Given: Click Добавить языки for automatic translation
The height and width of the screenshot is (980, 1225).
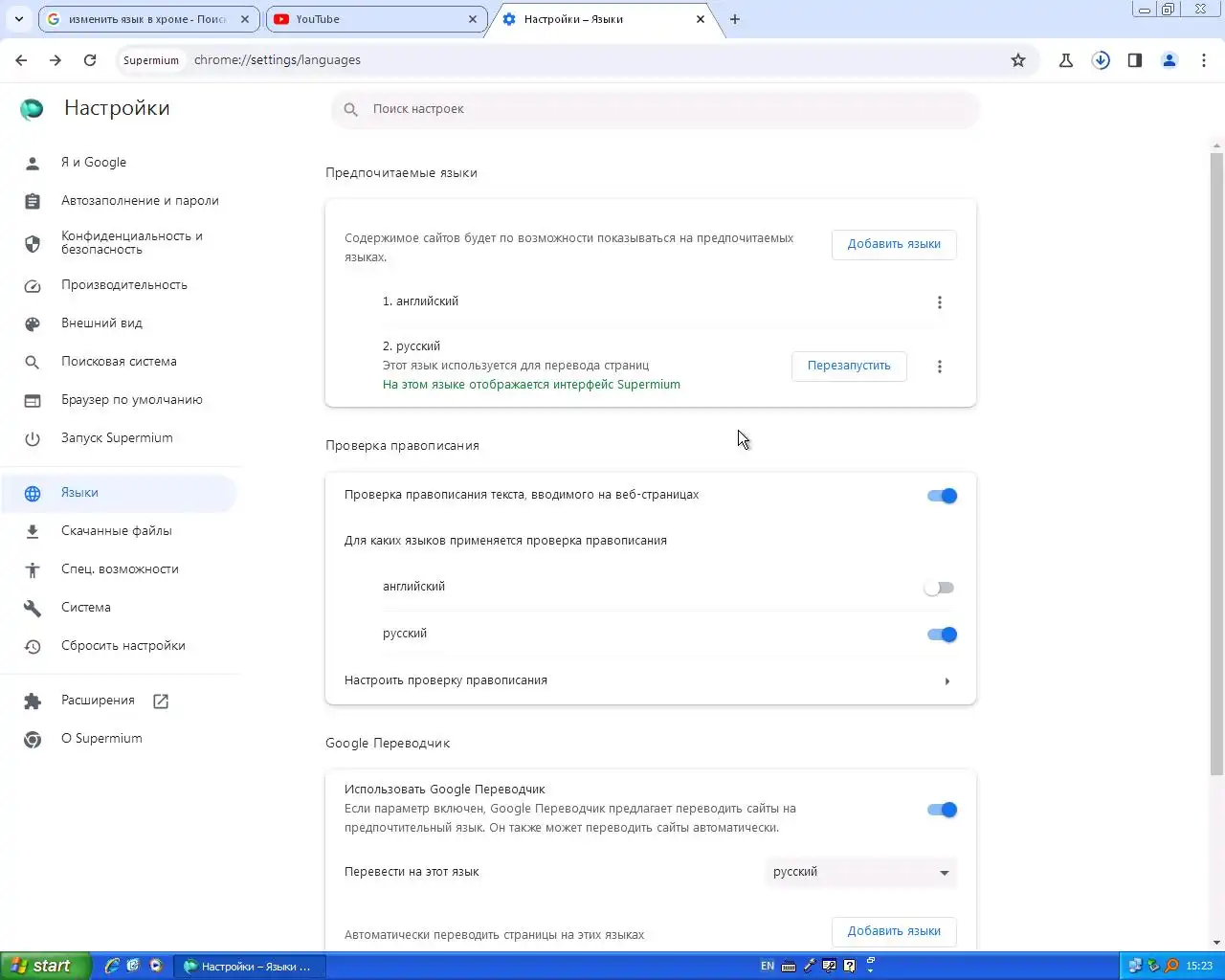Looking at the screenshot, I should [894, 931].
